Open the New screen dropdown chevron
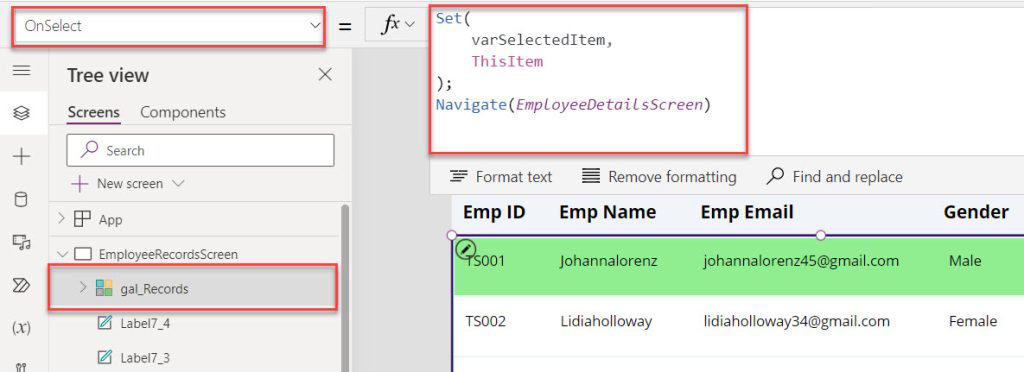Screen dimensions: 1024x372 pyautogui.click(x=178, y=184)
